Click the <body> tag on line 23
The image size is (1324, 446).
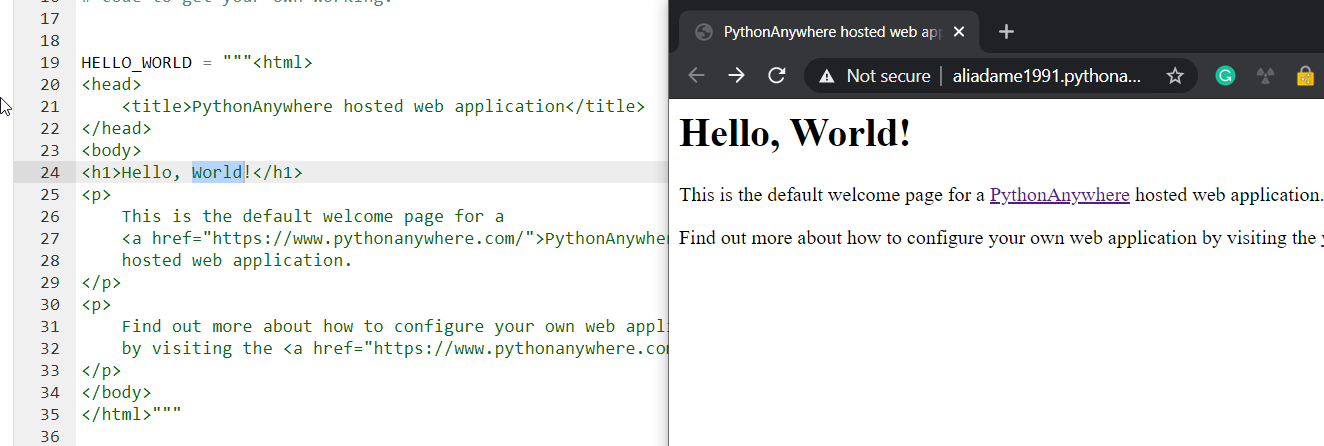pos(111,150)
